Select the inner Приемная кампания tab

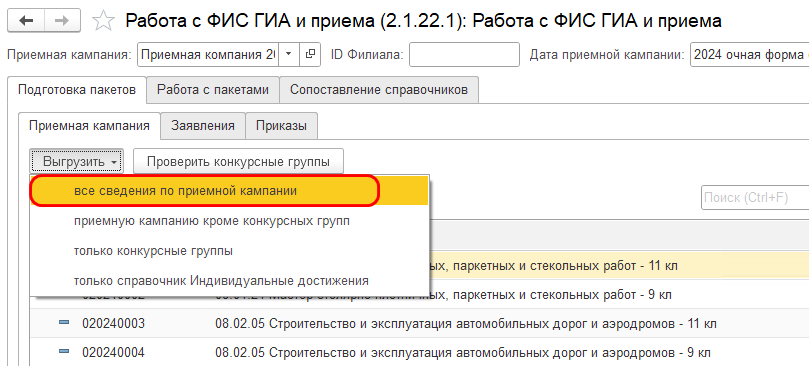(x=89, y=125)
